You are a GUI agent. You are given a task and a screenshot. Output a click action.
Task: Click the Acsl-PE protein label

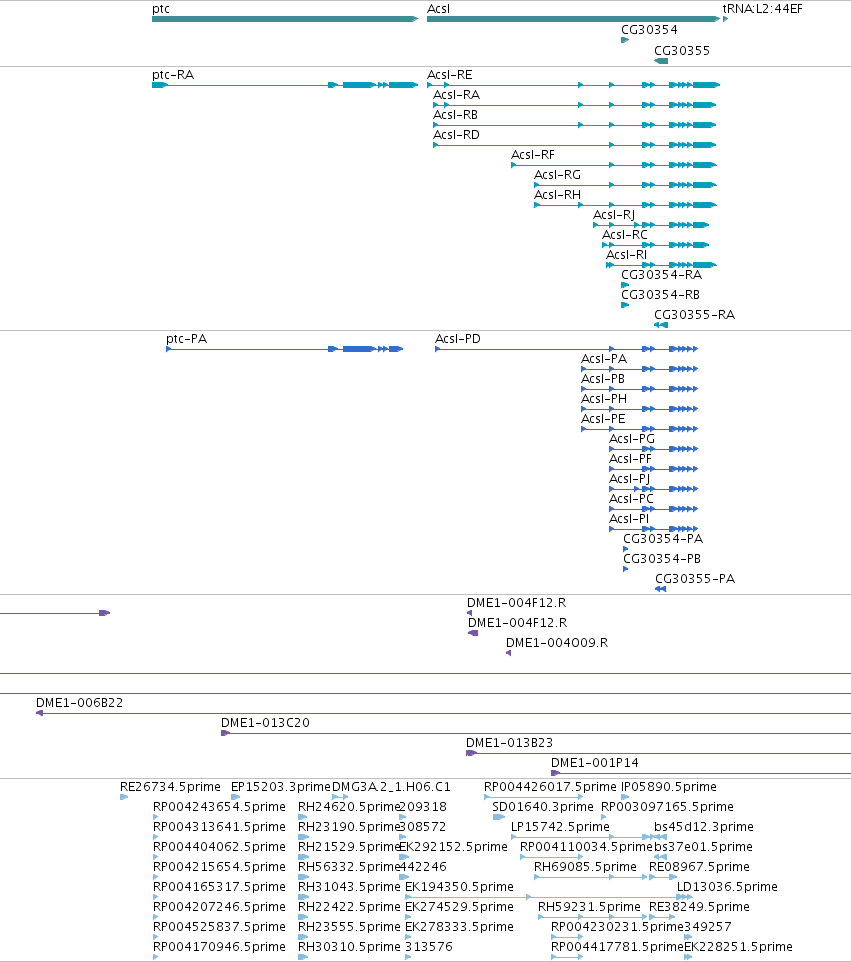pyautogui.click(x=604, y=418)
